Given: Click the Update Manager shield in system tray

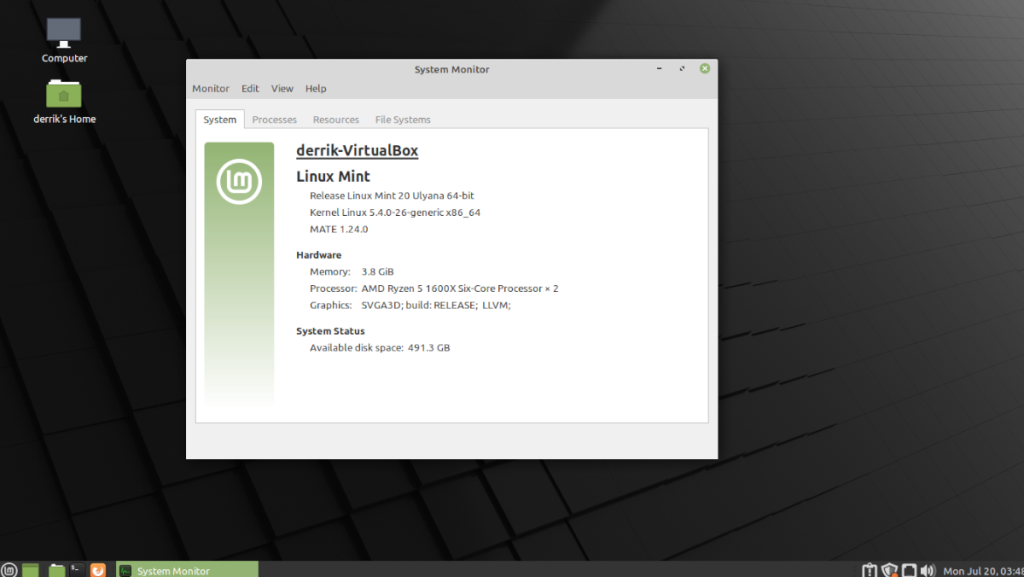Looking at the screenshot, I should click(889, 569).
